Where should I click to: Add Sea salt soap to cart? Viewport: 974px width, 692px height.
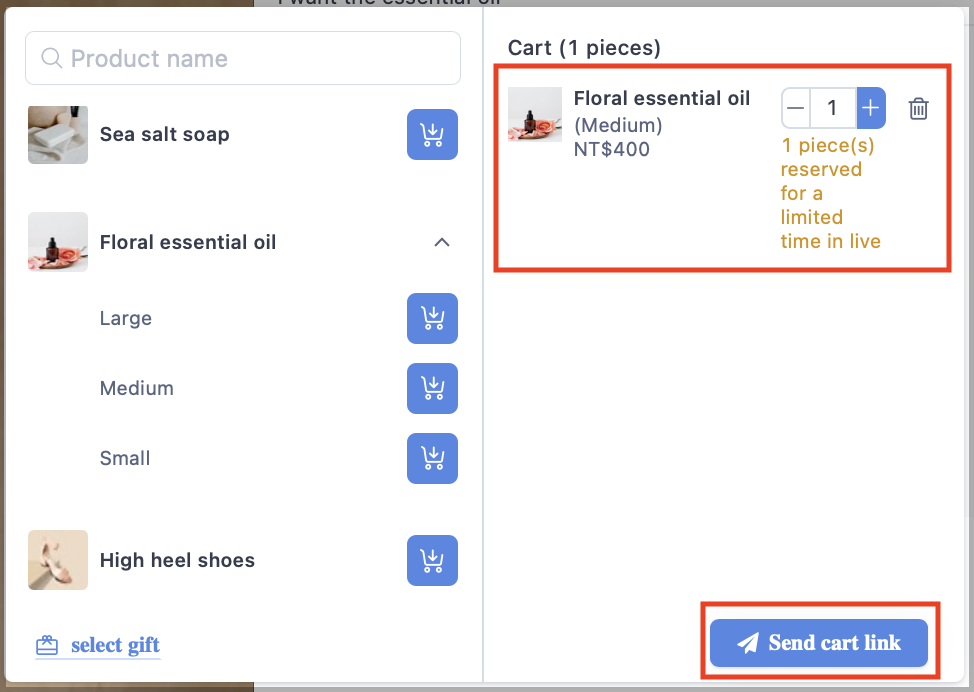(432, 135)
